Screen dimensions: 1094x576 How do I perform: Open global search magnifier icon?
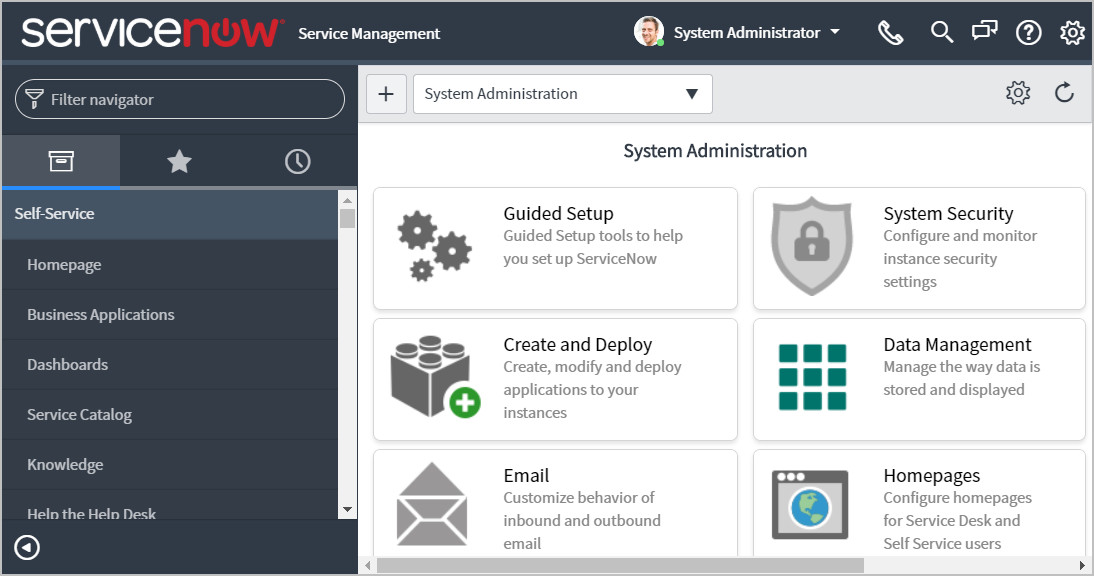coord(941,33)
